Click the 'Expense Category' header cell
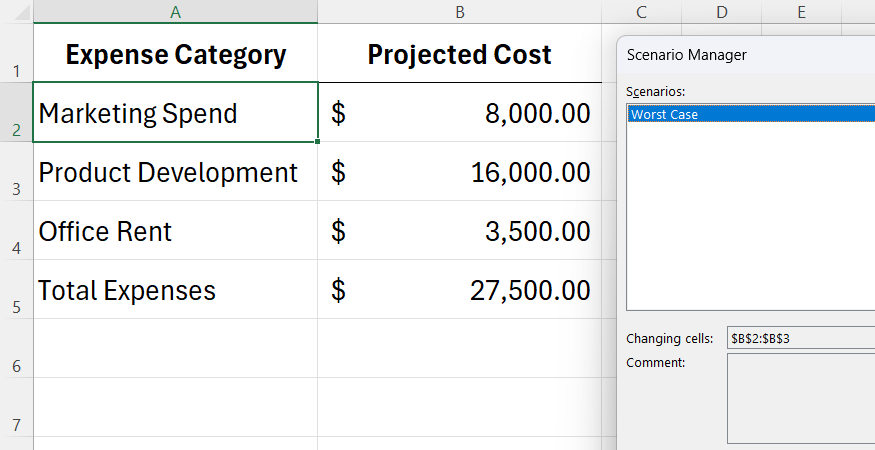The width and height of the screenshot is (875, 450). tap(175, 53)
